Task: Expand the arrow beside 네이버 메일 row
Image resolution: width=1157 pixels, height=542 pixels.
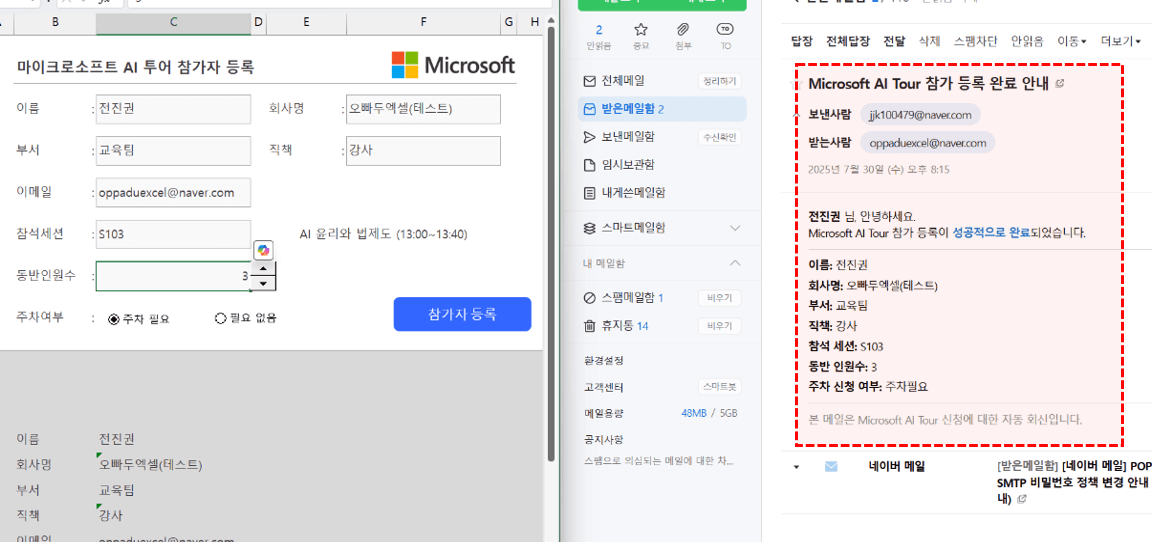Action: (796, 467)
